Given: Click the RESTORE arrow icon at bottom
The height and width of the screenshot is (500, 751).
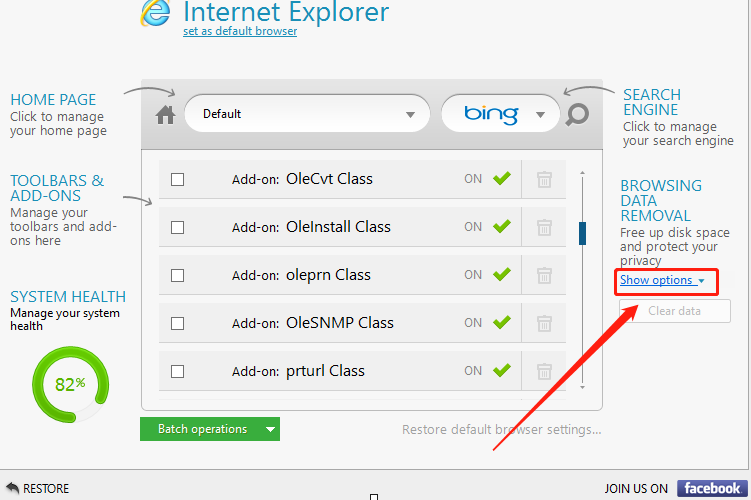Looking at the screenshot, I should 12,488.
